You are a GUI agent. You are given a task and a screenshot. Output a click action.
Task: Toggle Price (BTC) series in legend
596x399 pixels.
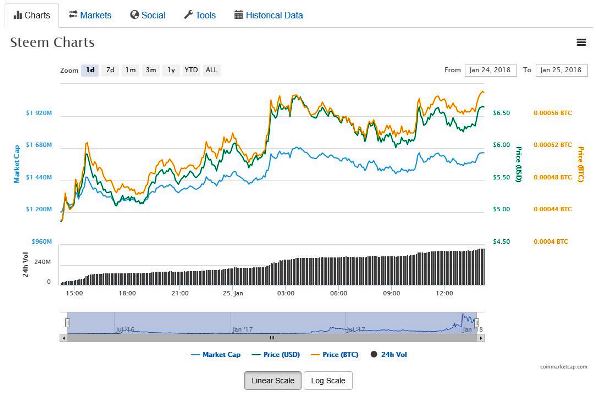334,355
